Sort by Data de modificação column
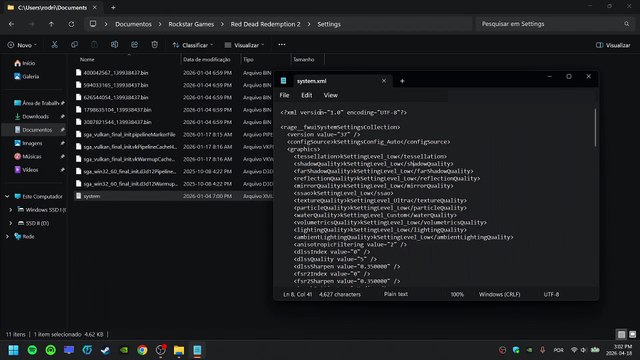 coord(207,60)
